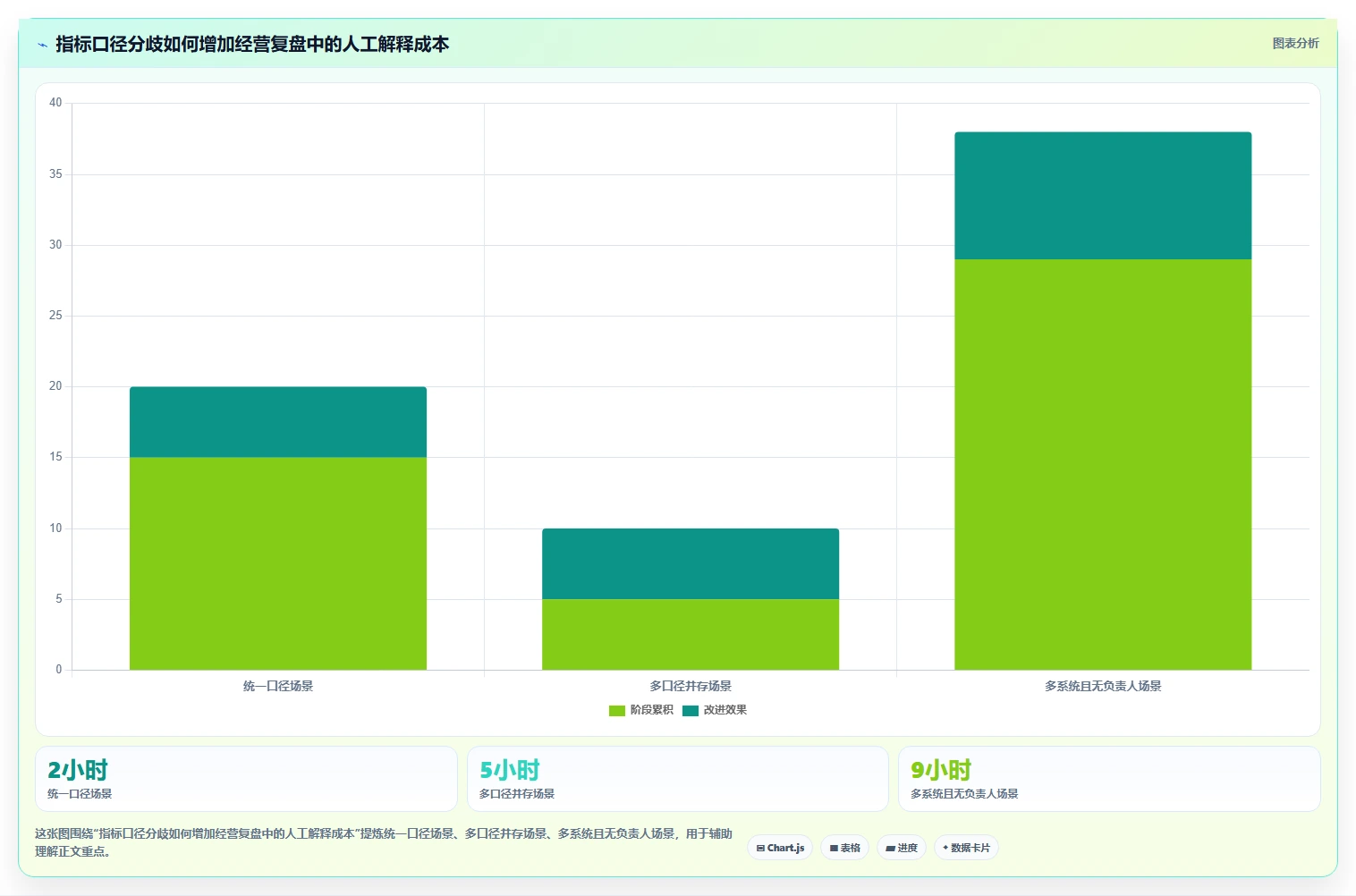Screen dimensions: 1356x896
Task: Click the description paragraph starting with 这张图围绕
Action: 384,842
